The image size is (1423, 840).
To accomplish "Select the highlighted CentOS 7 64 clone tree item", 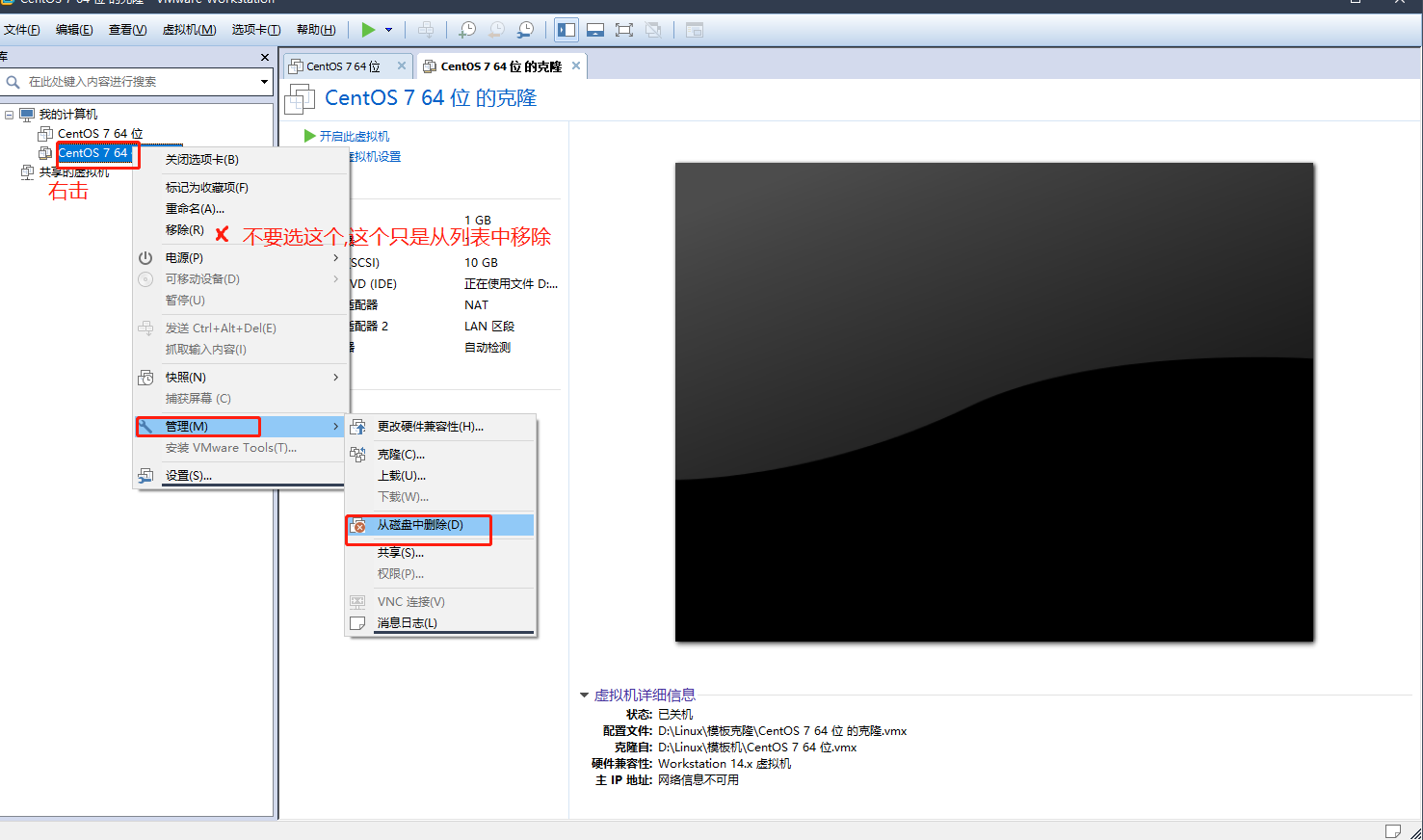I will pos(93,153).
